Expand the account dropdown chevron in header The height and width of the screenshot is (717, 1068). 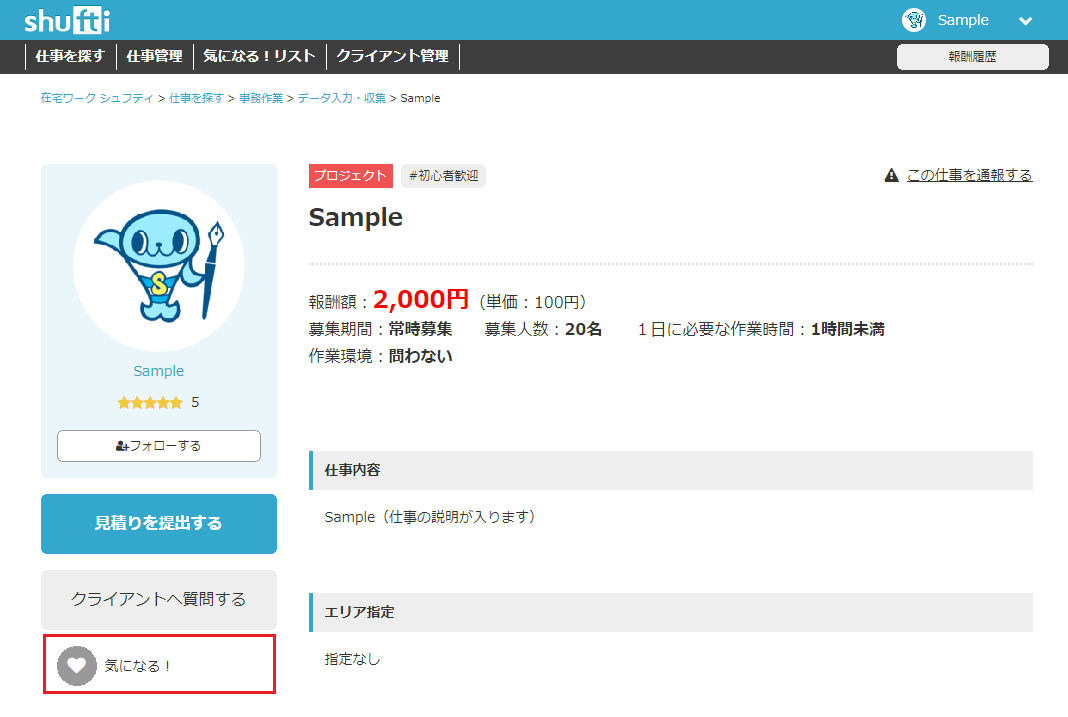[1025, 21]
